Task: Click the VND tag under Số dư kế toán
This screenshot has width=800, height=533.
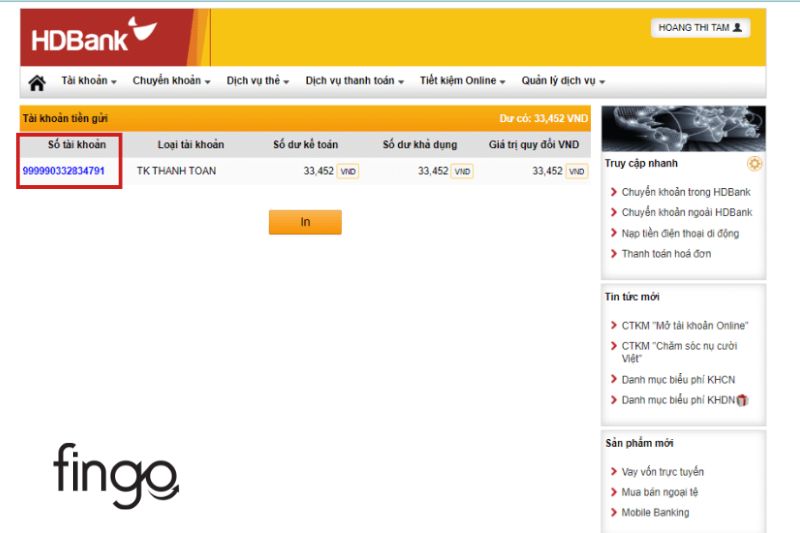Action: click(348, 171)
